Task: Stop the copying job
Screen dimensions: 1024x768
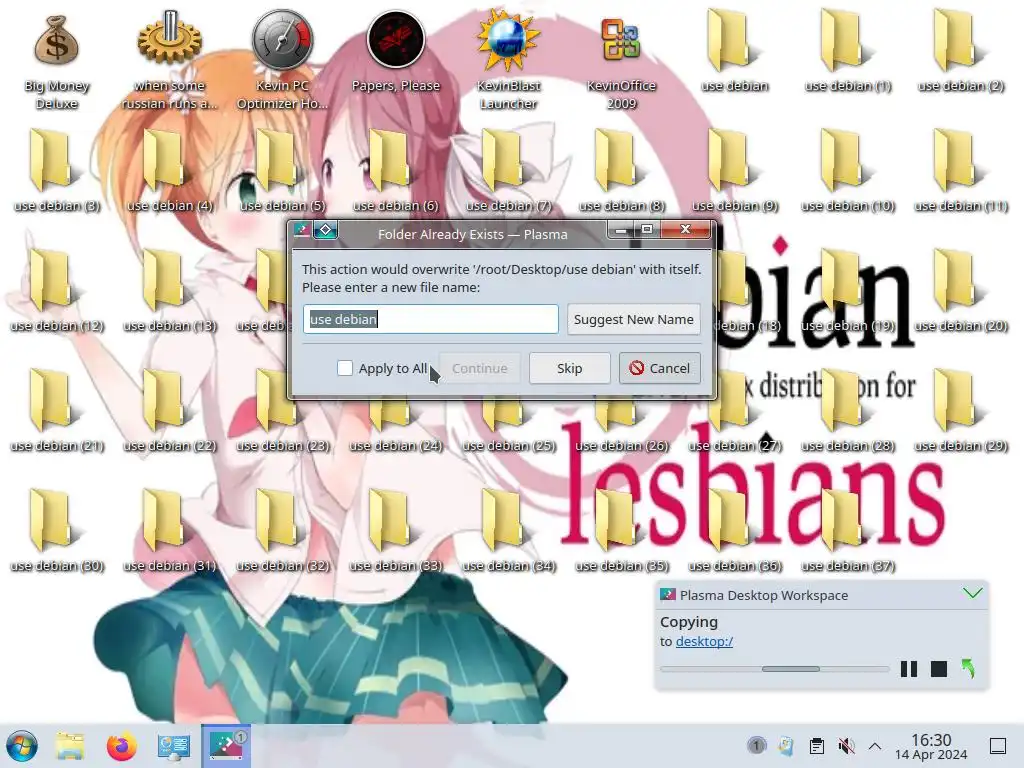Action: click(938, 669)
